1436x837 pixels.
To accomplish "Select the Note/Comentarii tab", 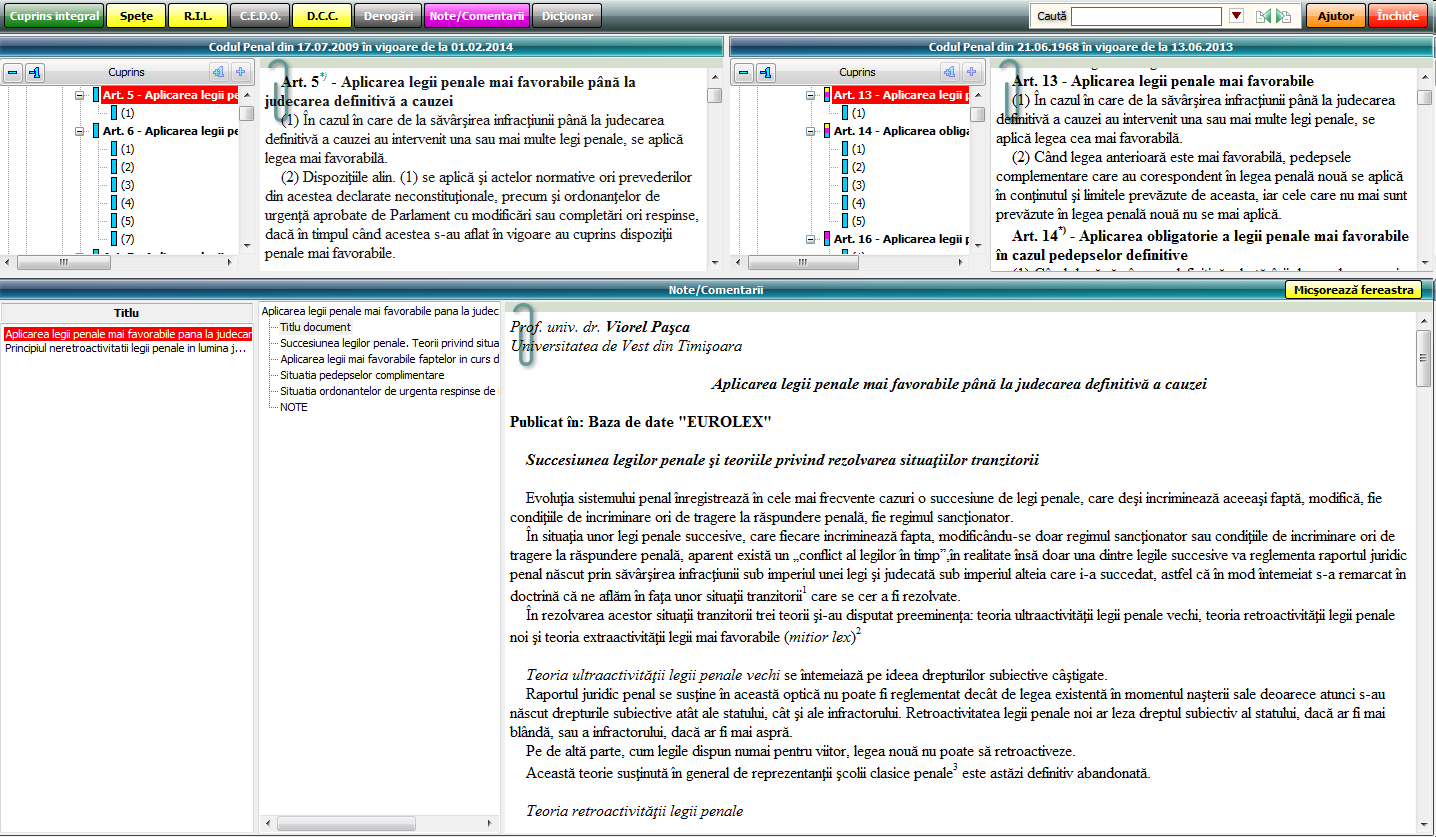I will pos(476,16).
